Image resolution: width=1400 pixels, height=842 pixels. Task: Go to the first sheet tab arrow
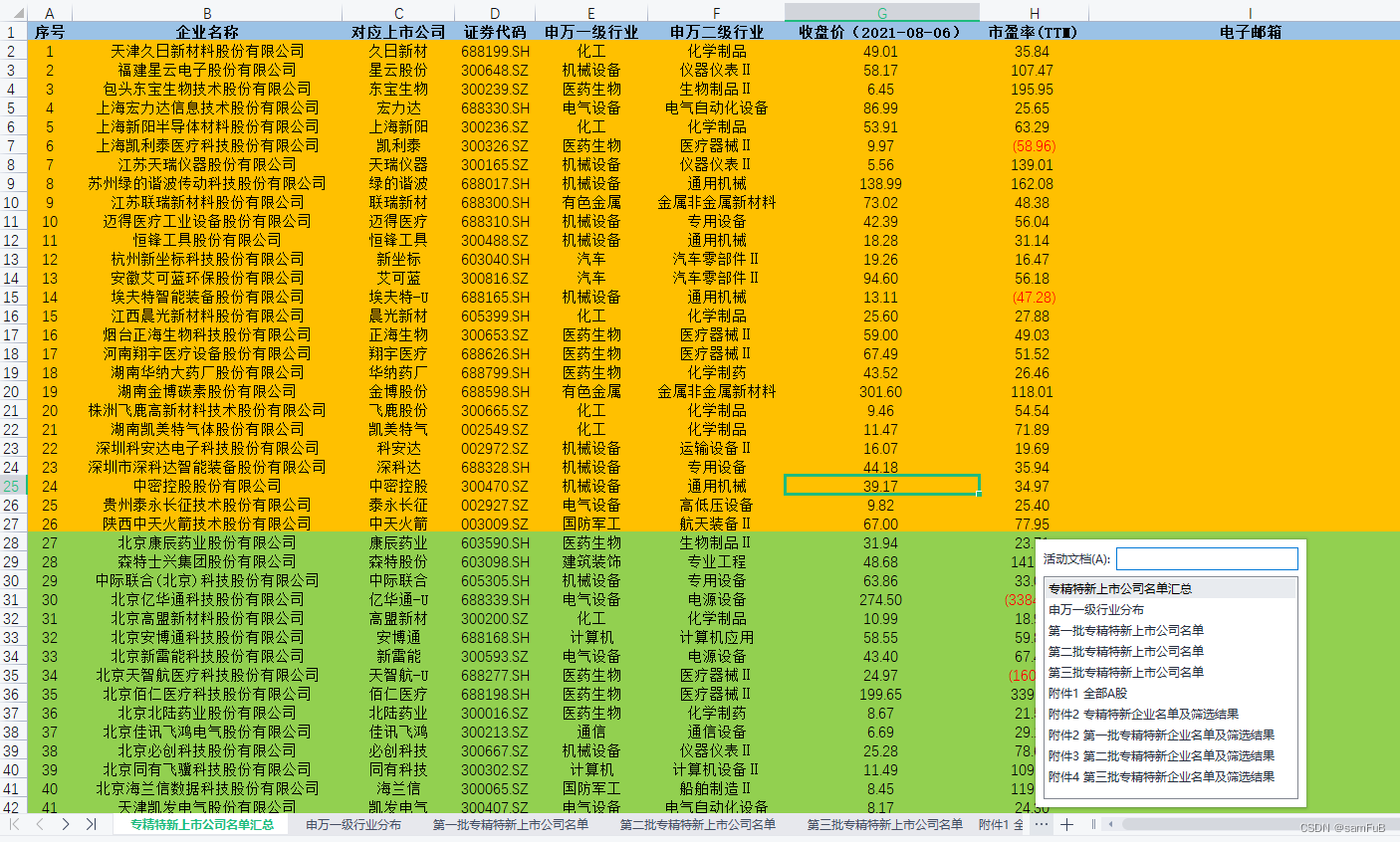[x=14, y=824]
